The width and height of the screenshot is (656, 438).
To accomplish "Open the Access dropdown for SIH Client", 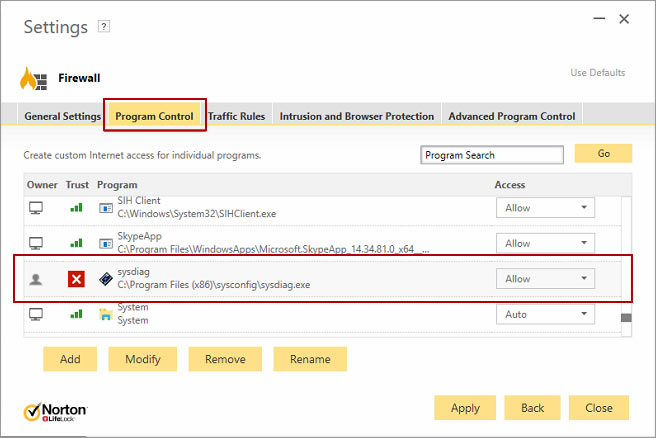I will [x=545, y=207].
